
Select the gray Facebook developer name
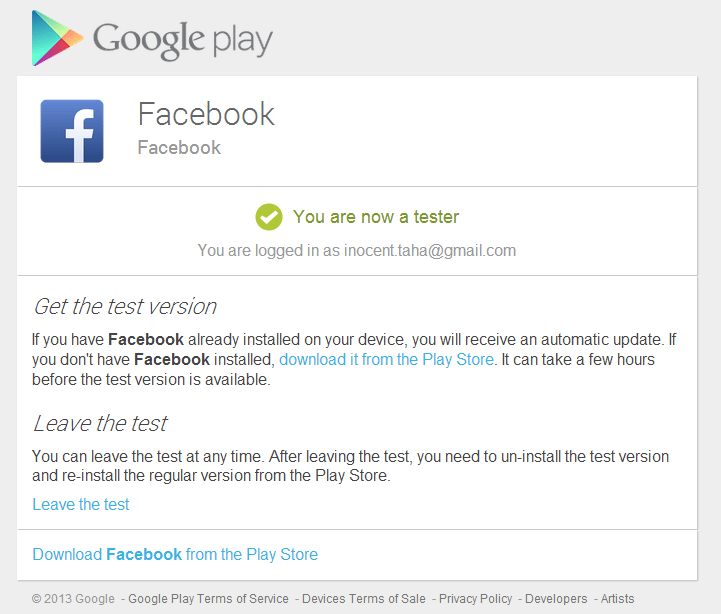(x=179, y=148)
